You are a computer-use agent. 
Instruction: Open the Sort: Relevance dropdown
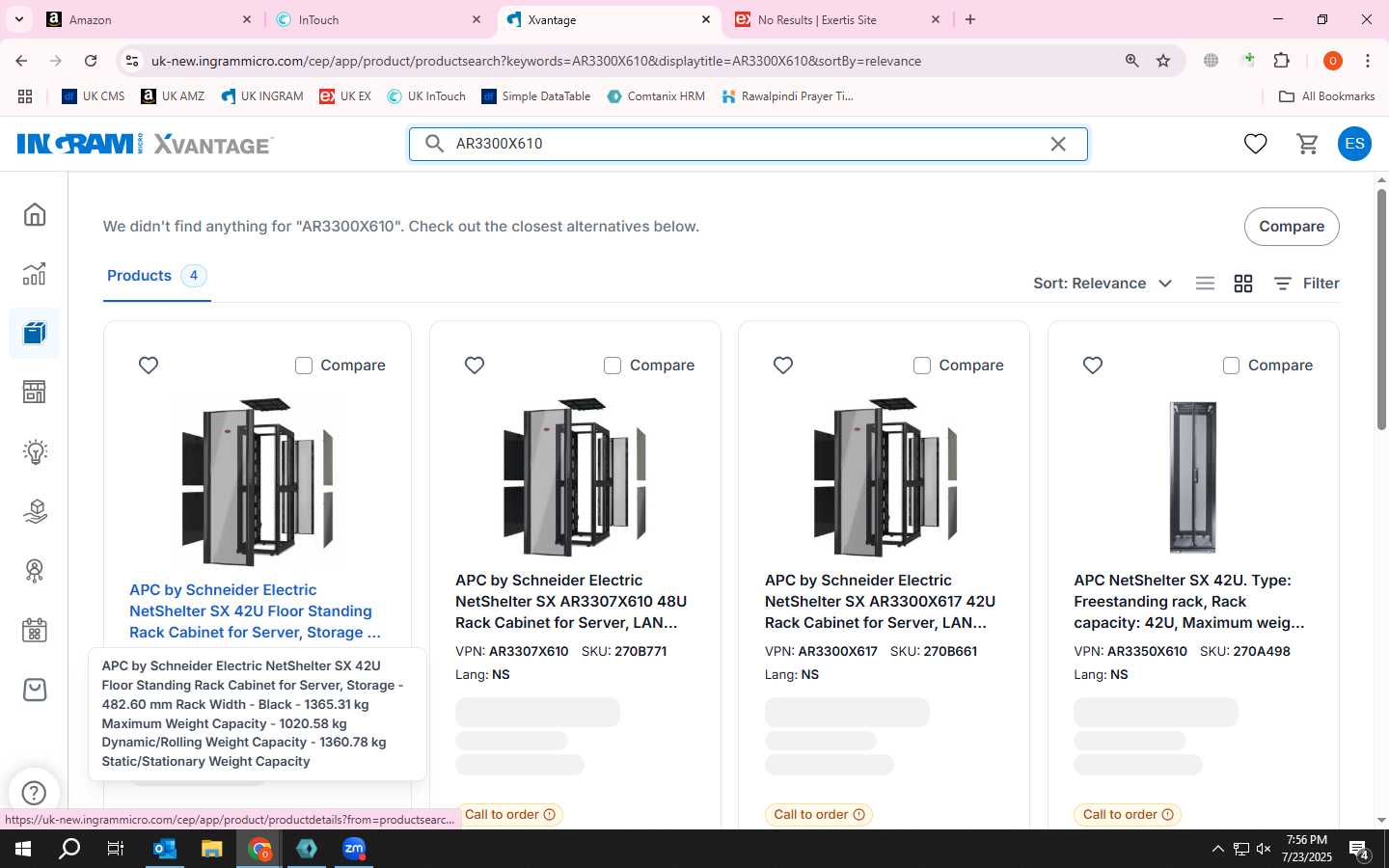1103,284
